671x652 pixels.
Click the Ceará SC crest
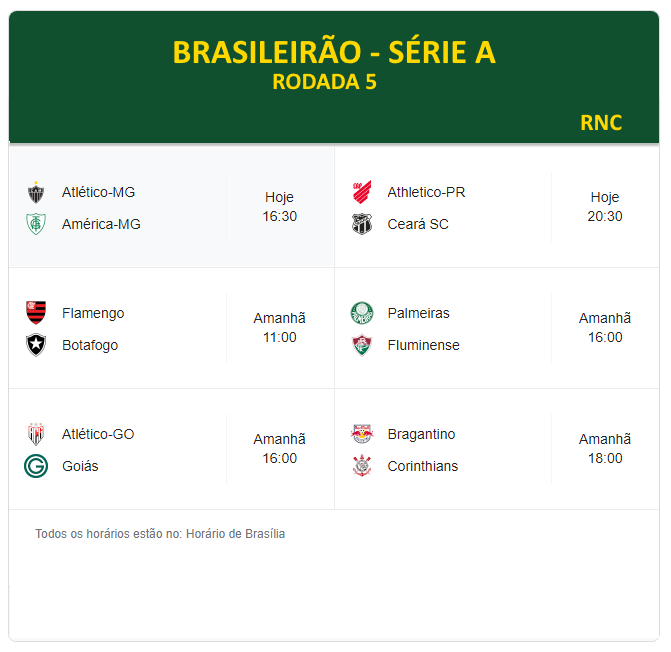click(x=362, y=224)
